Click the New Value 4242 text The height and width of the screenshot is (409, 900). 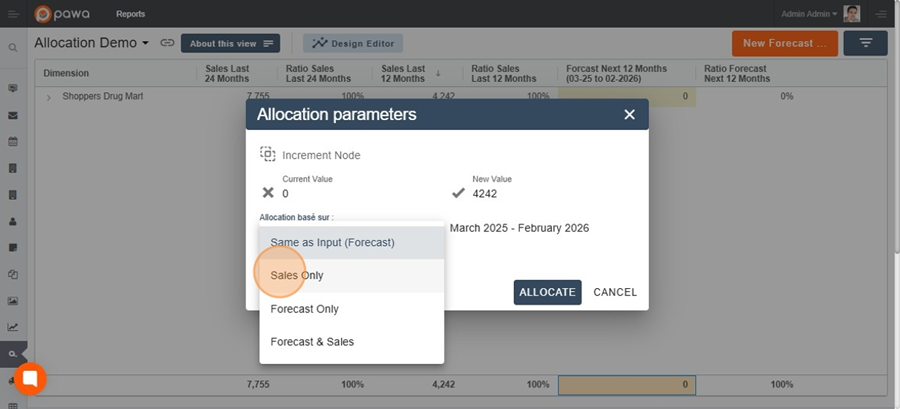pos(484,194)
